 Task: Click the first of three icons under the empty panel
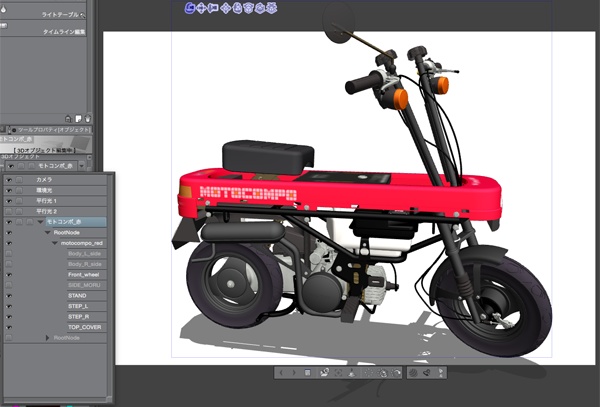pos(68,119)
